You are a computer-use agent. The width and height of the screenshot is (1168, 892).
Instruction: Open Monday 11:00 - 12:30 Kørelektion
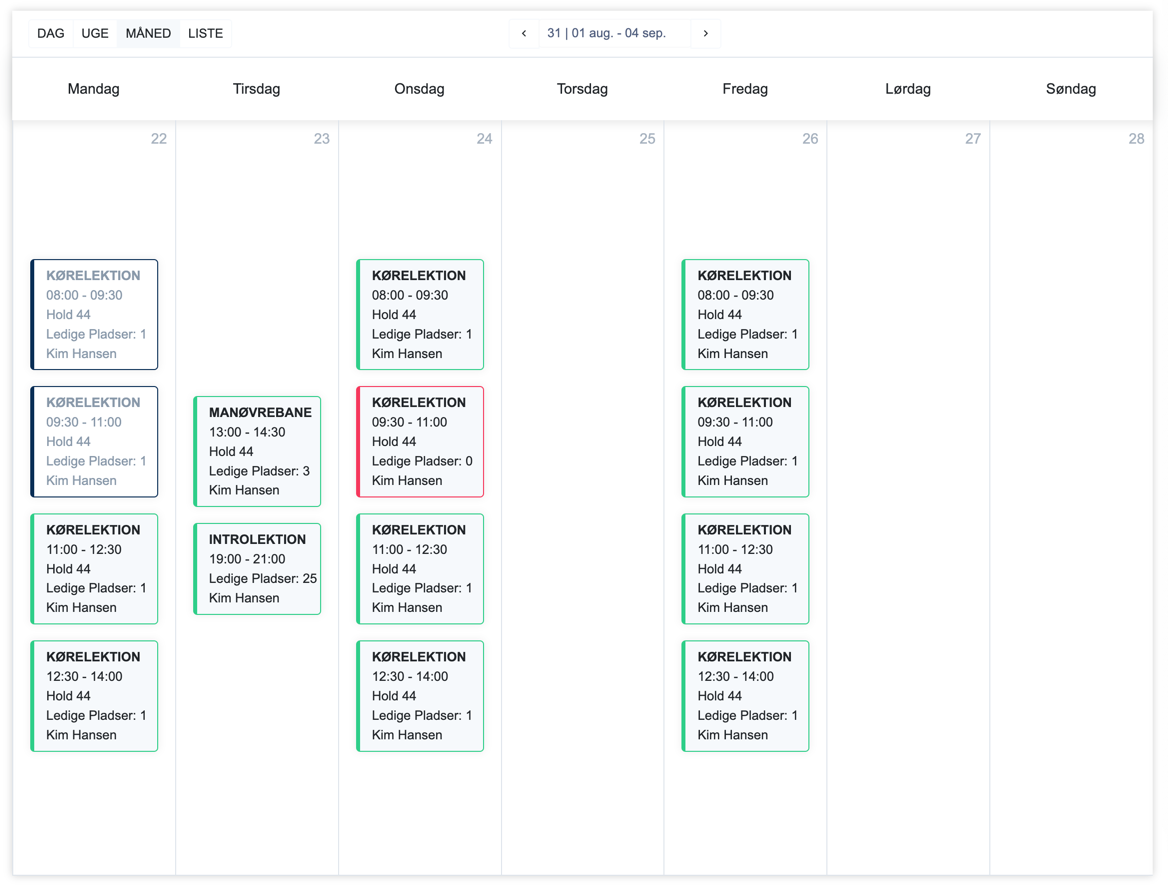click(x=95, y=569)
